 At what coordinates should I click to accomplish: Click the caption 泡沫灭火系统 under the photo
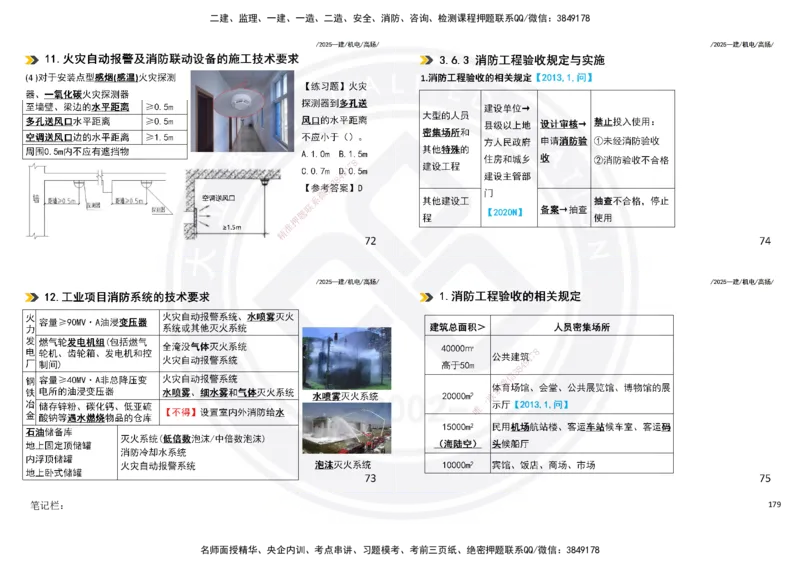point(343,464)
